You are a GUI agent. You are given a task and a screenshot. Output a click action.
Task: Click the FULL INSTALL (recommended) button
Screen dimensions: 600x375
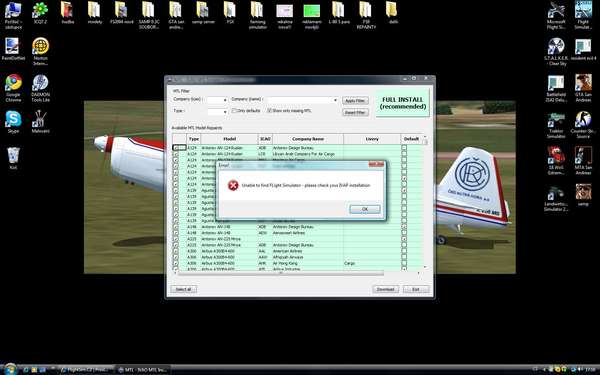403,103
